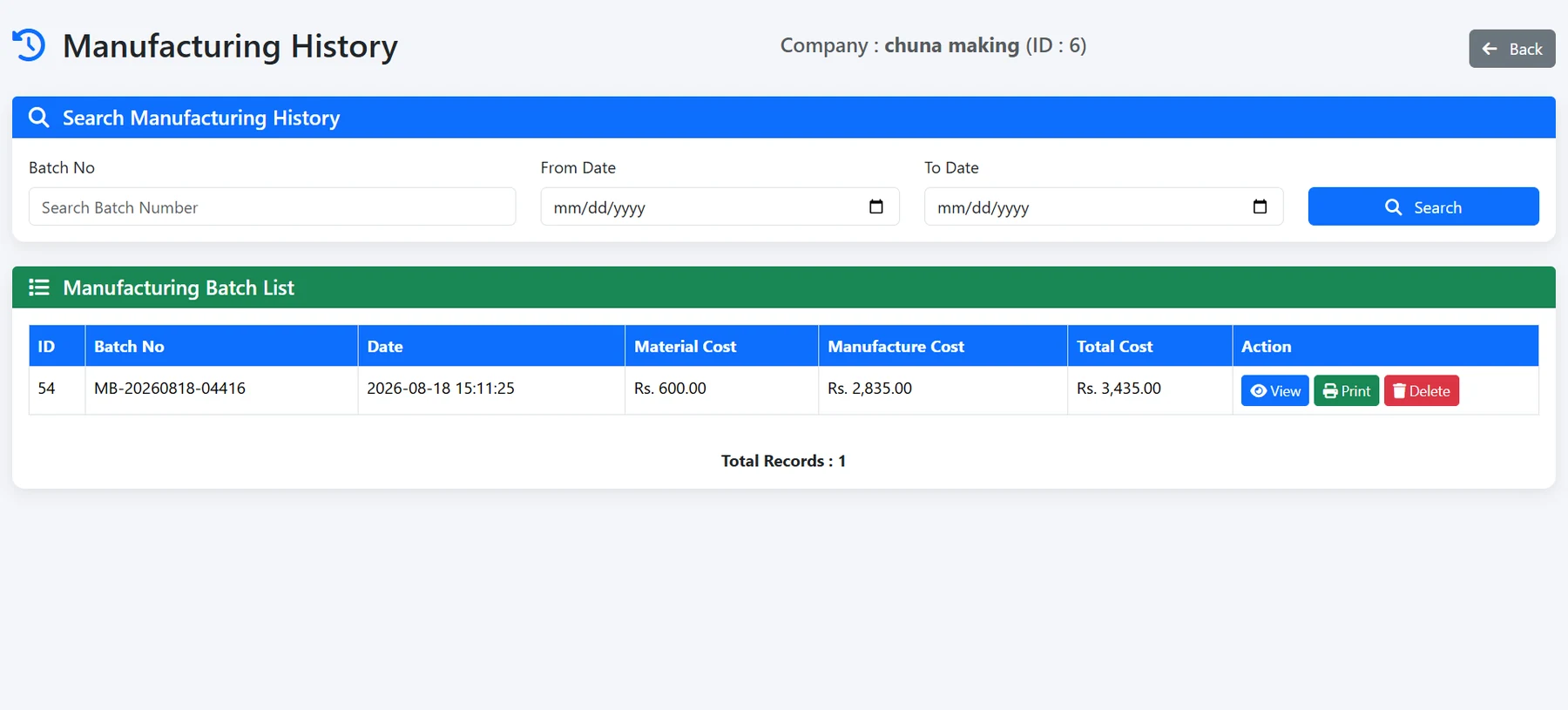The image size is (1568, 710).
Task: Click the Manufacture Cost column header
Action: [943, 346]
